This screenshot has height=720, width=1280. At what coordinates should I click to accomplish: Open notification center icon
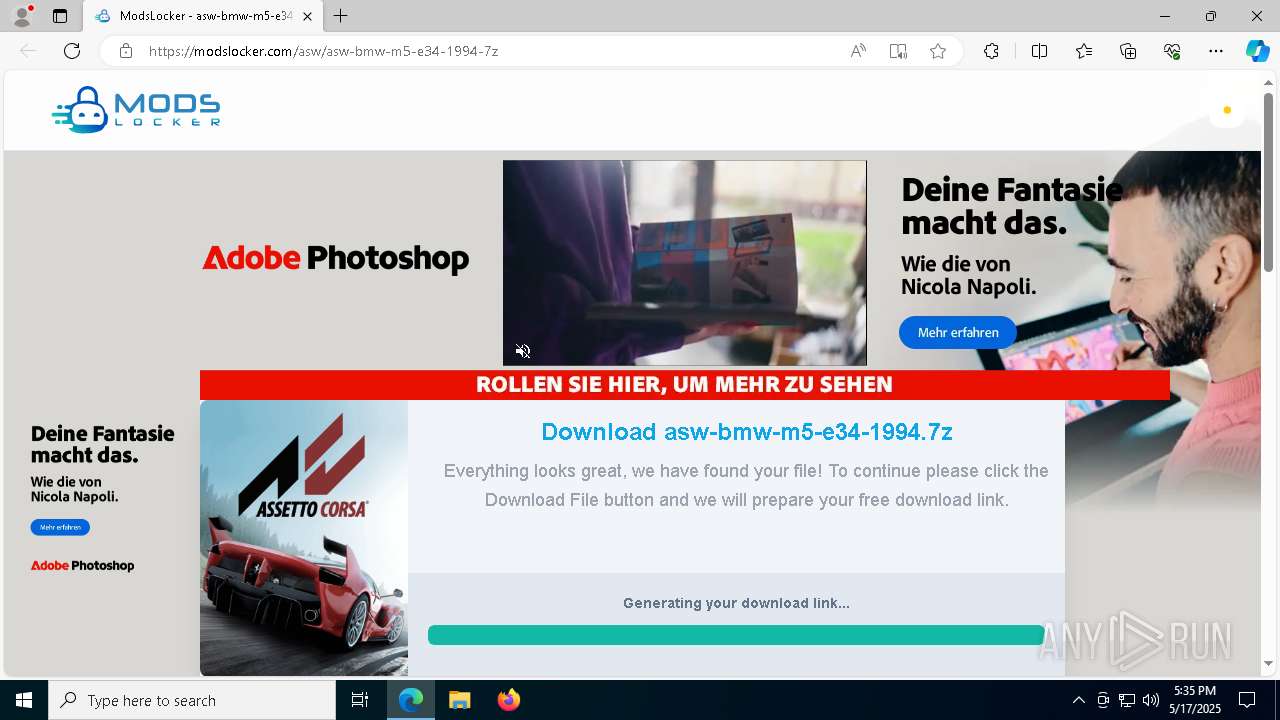click(1247, 700)
